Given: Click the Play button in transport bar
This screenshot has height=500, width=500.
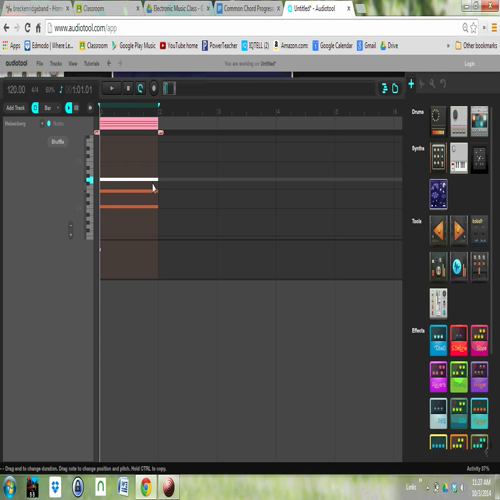Looking at the screenshot, I should pos(111,89).
